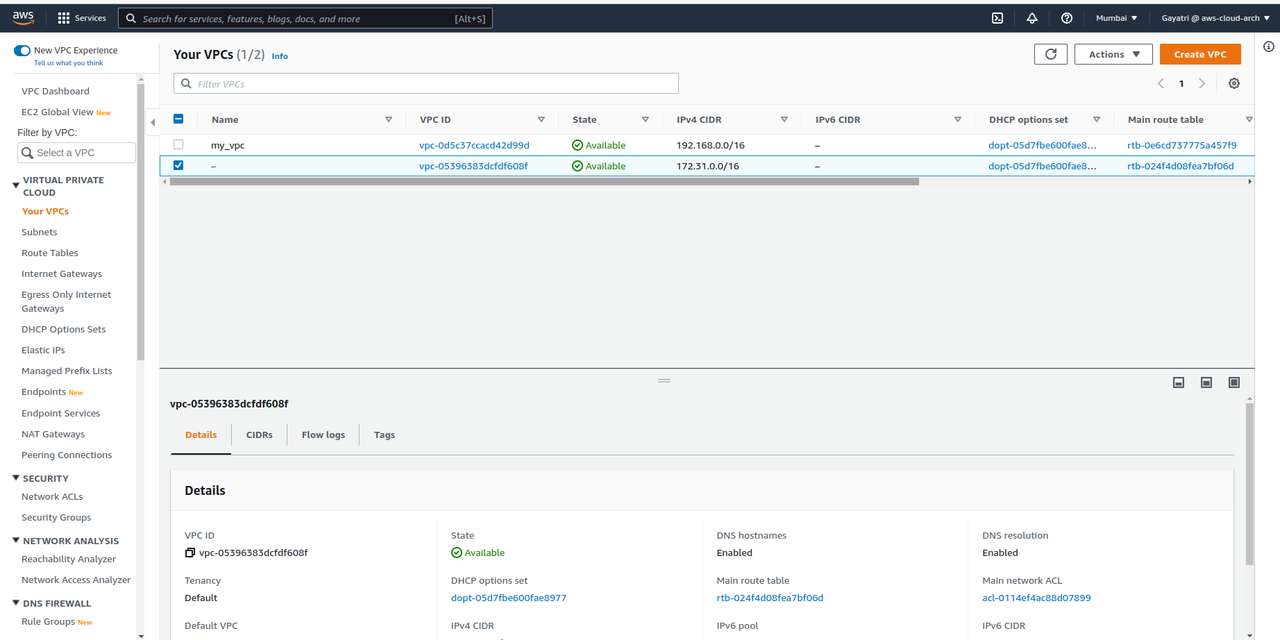Open the vpc-0d5c37ccacd42d99d link

tap(474, 145)
